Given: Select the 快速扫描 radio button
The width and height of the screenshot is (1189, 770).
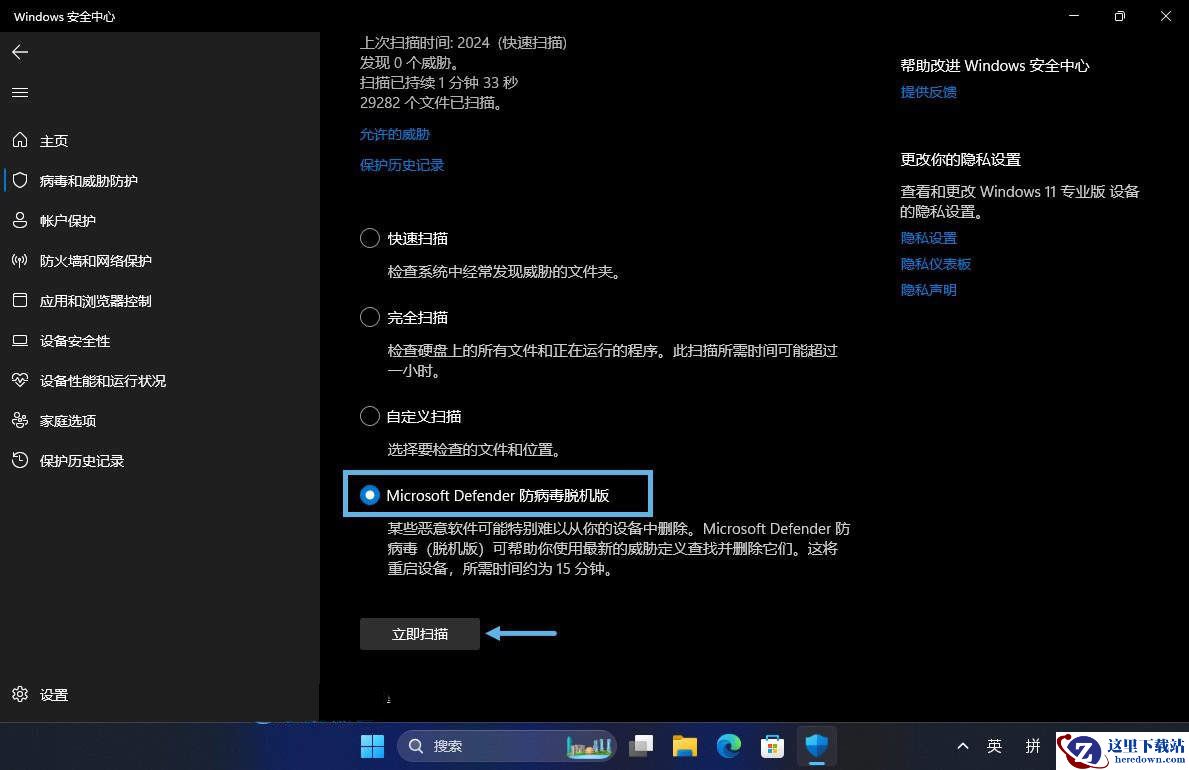Looking at the screenshot, I should point(370,238).
